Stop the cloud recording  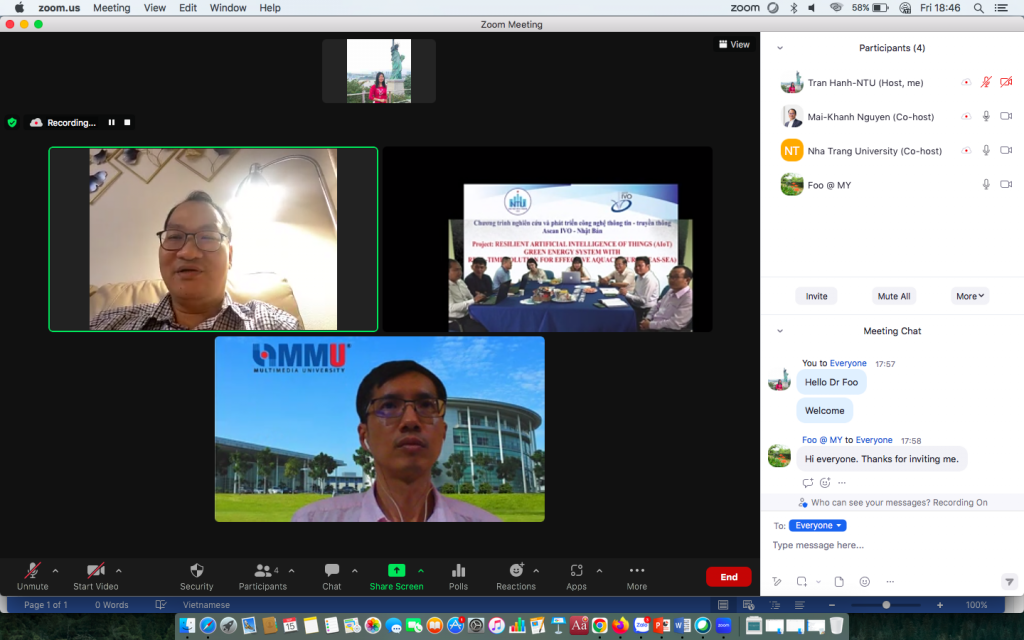click(127, 122)
